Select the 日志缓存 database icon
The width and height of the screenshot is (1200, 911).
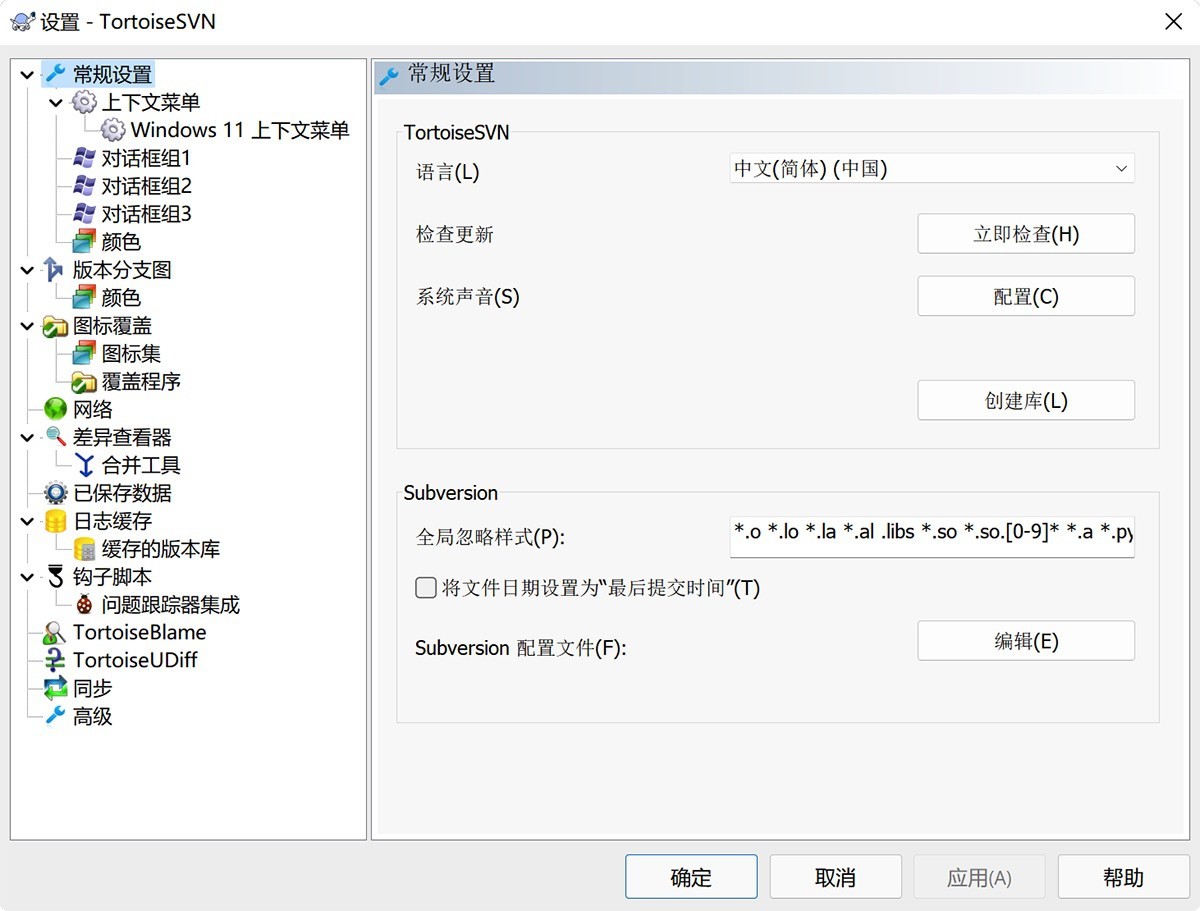[56, 521]
